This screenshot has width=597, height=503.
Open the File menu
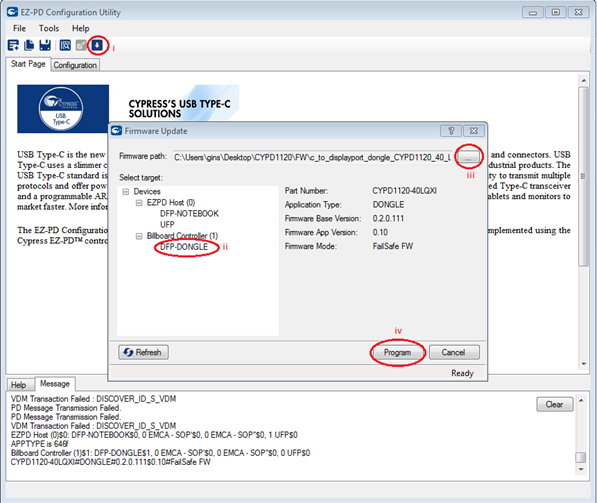point(19,29)
